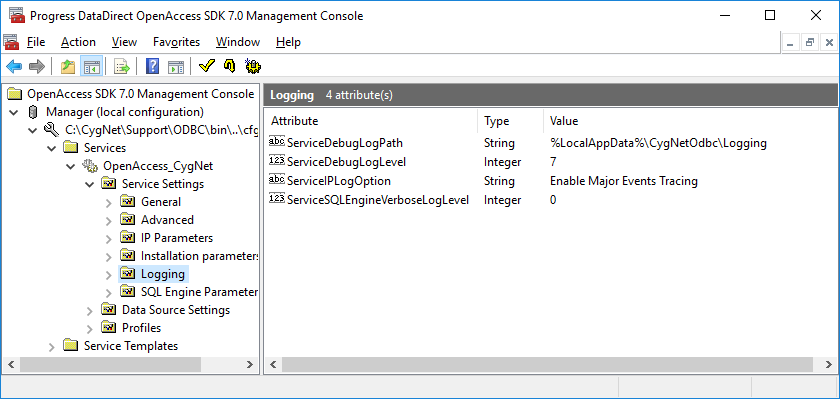Click the 123 icon of ServiceDebugLogLevel
This screenshot has height=399, width=840.
tap(276, 161)
